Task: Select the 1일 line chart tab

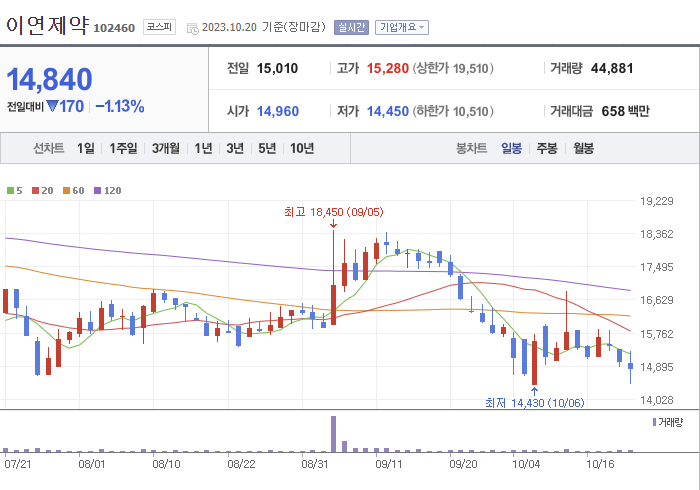Action: pyautogui.click(x=86, y=148)
